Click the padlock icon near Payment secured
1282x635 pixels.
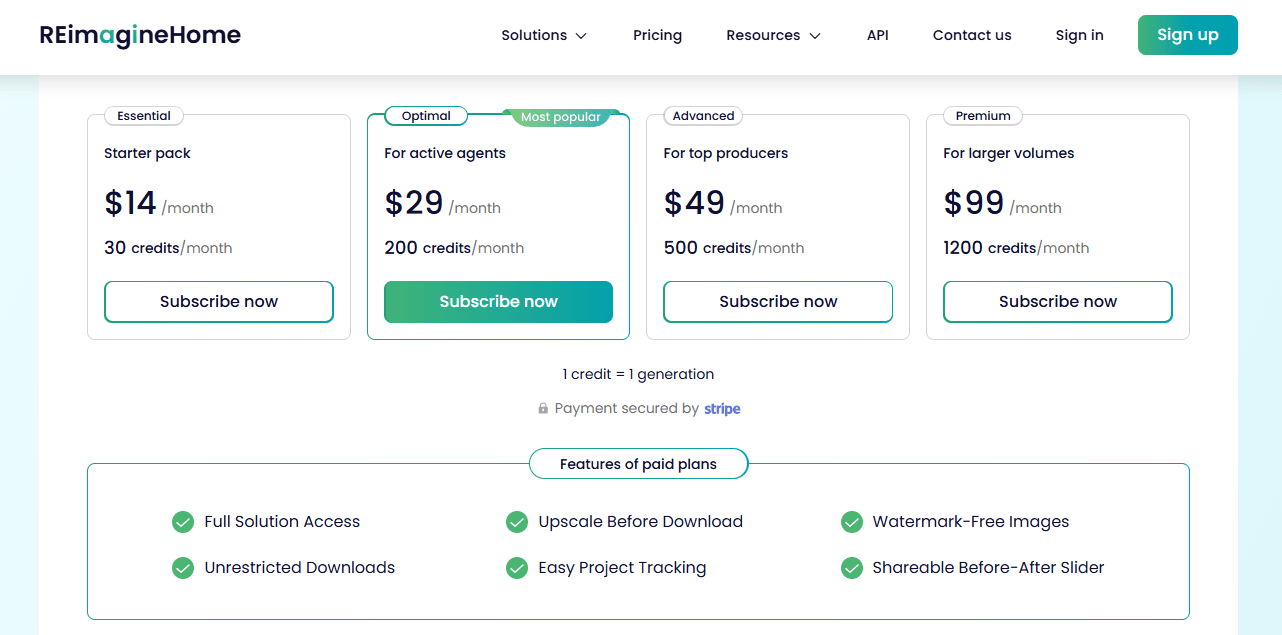[542, 408]
